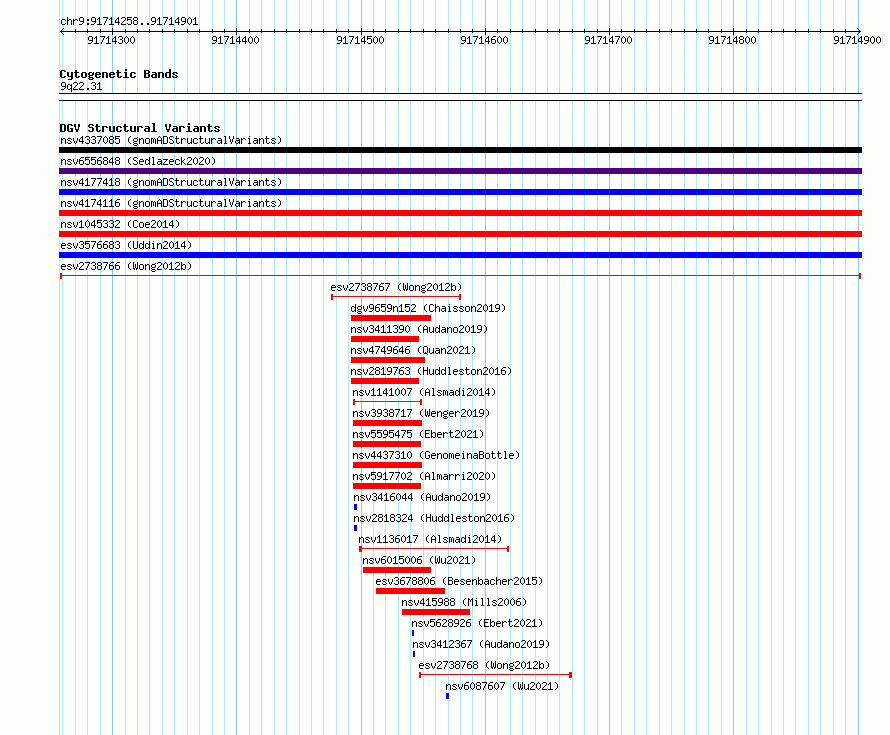Image resolution: width=890 pixels, height=735 pixels.
Task: Open the nsv2819763 (Huddleston2016) label
Action: click(431, 371)
